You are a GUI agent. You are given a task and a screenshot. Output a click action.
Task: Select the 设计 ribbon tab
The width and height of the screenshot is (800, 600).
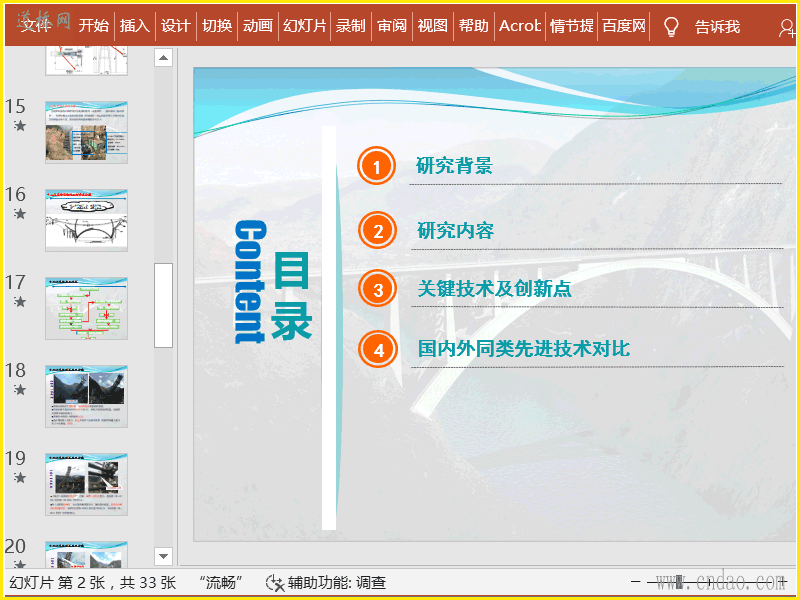click(x=176, y=26)
